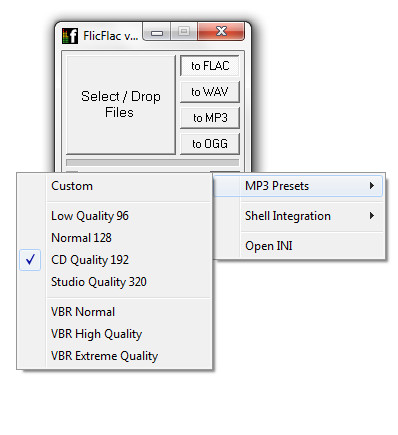Click the checkmark beside CD Quality 192
This screenshot has width=398, height=435.
[30, 260]
